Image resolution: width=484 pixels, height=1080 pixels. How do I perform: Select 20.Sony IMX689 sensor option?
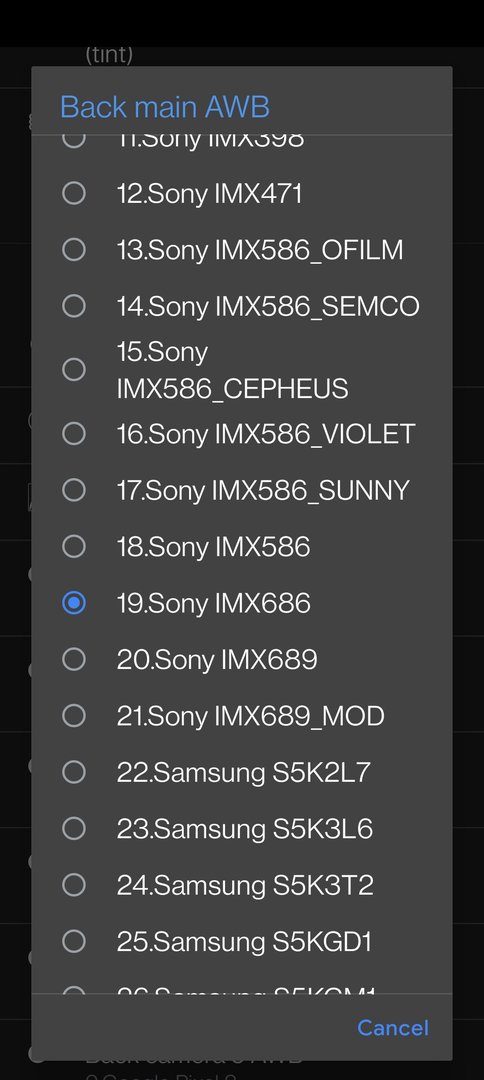(242, 660)
